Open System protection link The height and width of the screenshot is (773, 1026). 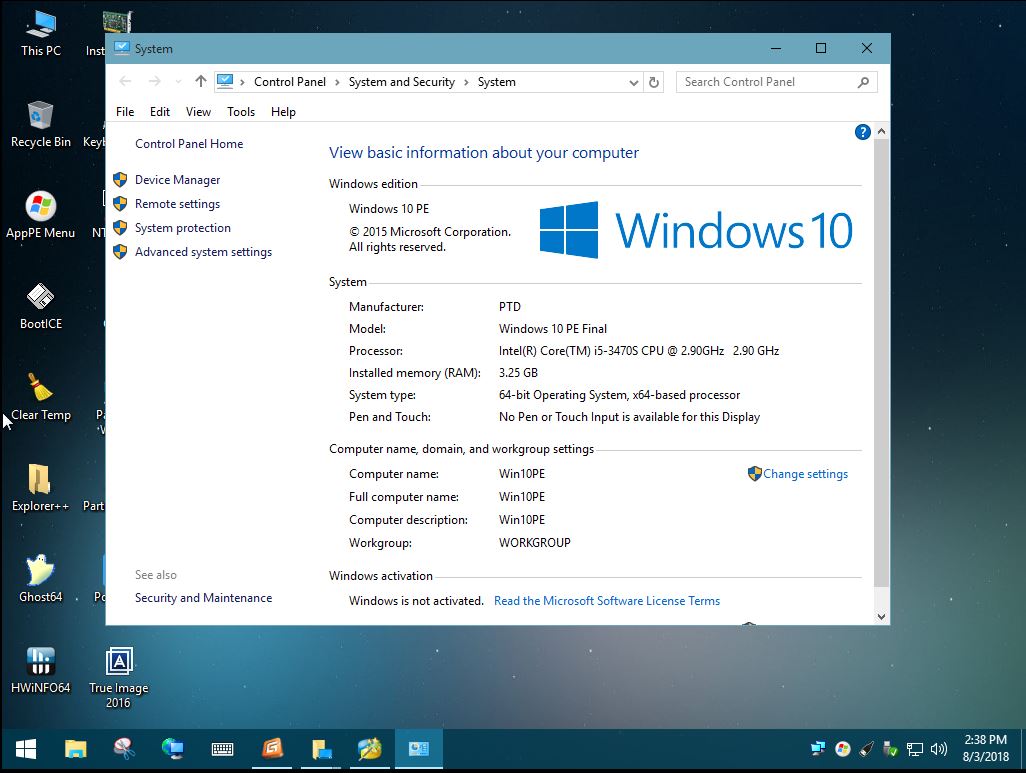click(x=183, y=228)
